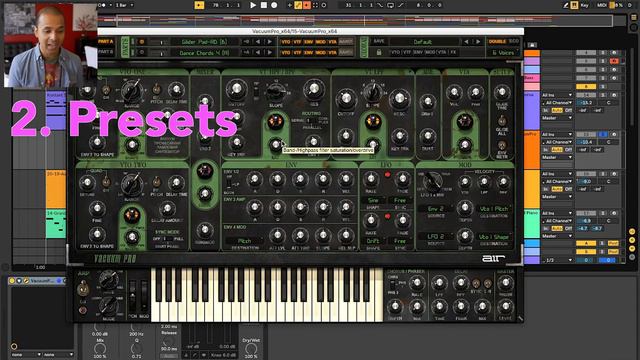Click the air logo
This screenshot has width=640, height=360.
493,258
